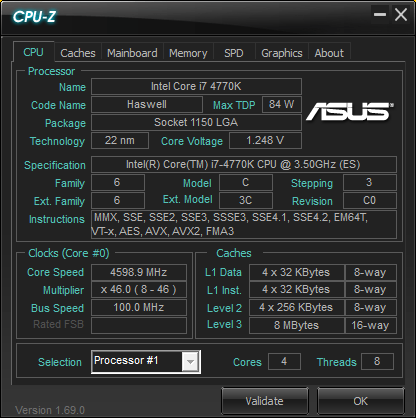
Task: Click the OK button
Action: (361, 401)
